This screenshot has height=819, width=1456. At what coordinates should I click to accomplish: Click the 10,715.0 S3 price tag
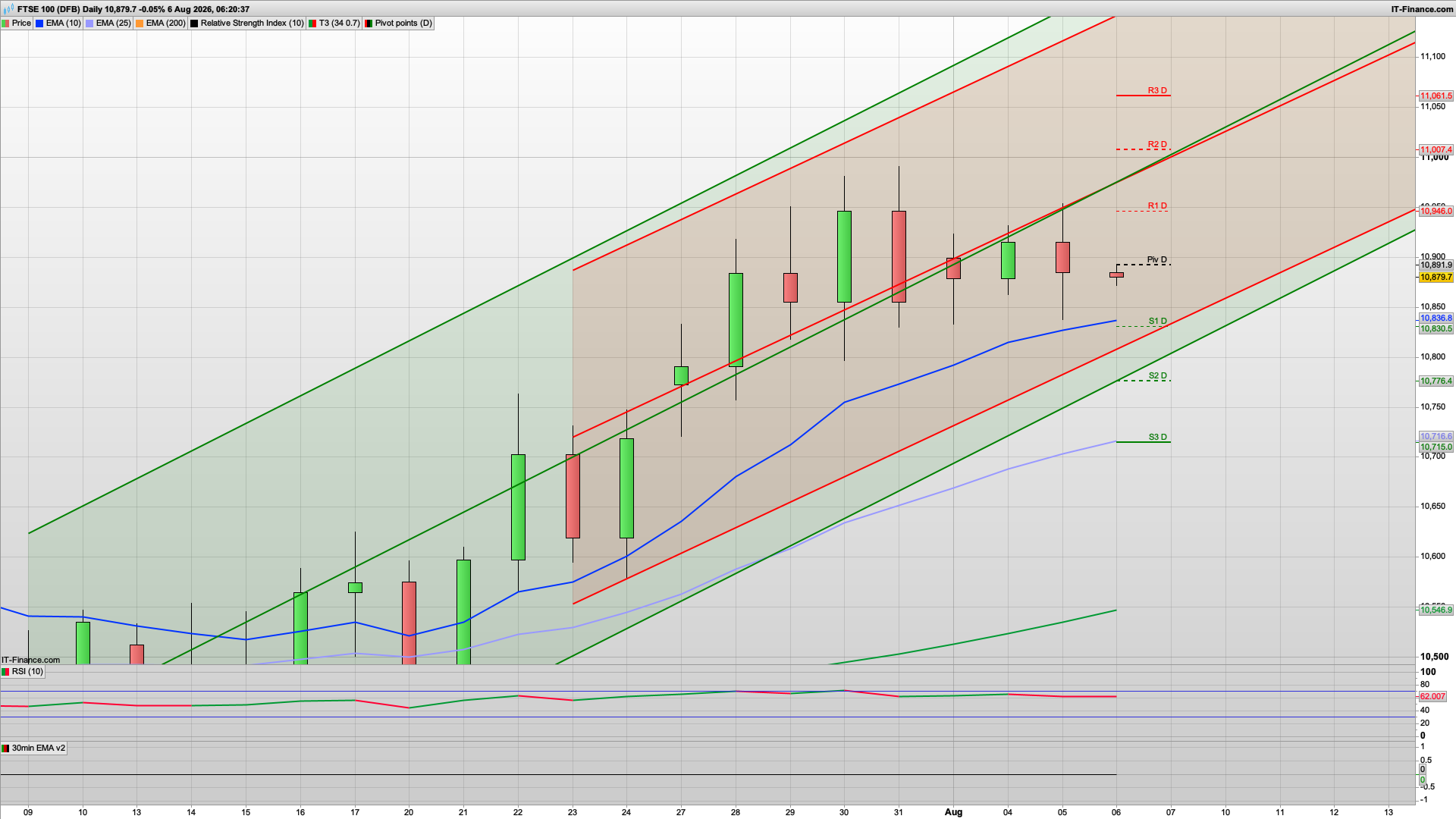1436,447
